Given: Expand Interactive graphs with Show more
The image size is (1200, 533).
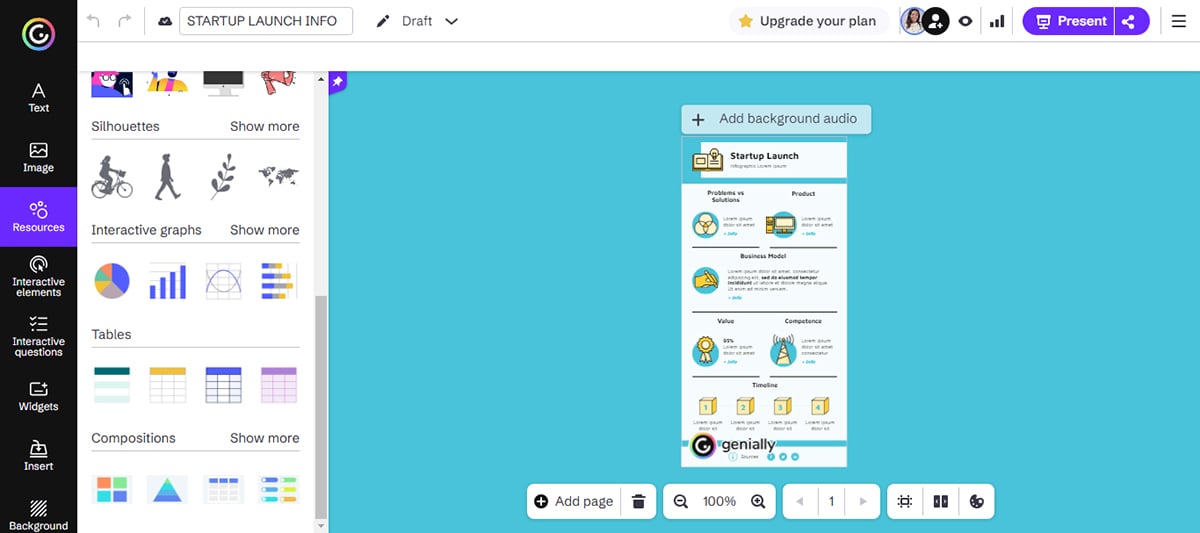Looking at the screenshot, I should pyautogui.click(x=264, y=230).
